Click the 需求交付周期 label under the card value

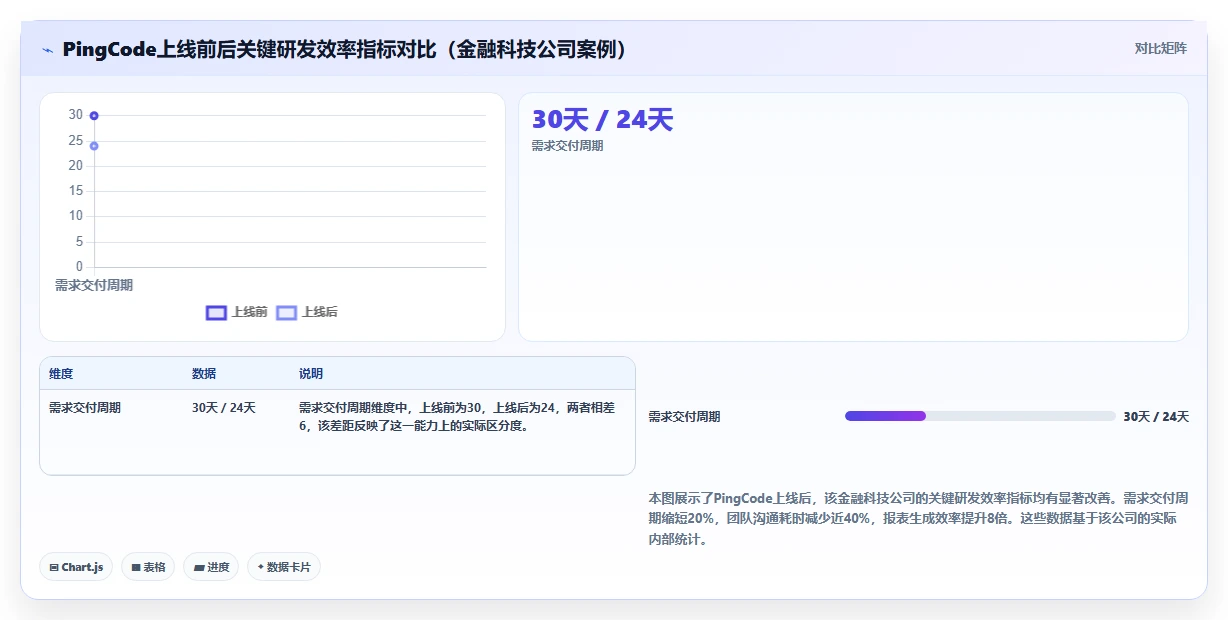pyautogui.click(x=567, y=146)
